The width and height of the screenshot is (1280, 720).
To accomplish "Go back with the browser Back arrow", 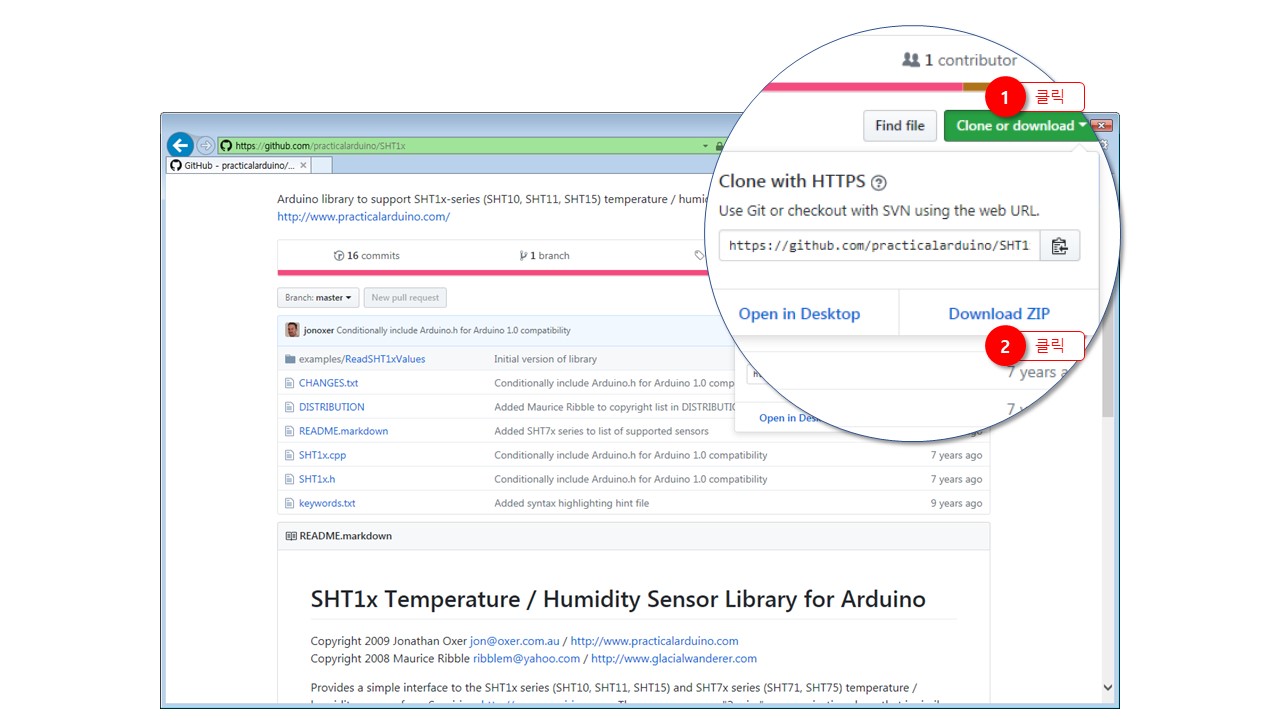I will (180, 145).
